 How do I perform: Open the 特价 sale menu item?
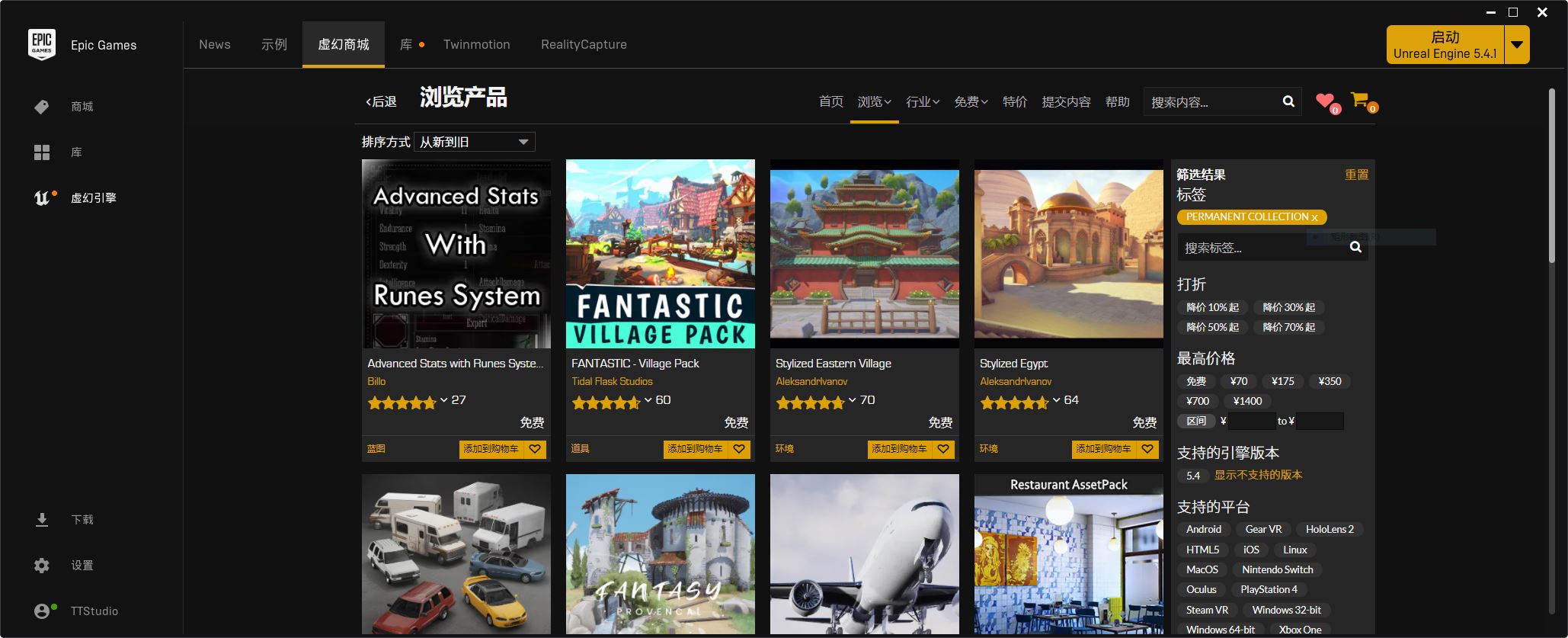tap(1015, 101)
